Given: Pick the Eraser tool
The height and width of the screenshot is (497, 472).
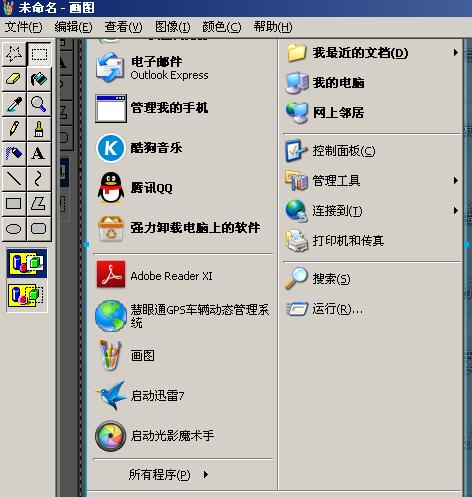Looking at the screenshot, I should [14, 79].
